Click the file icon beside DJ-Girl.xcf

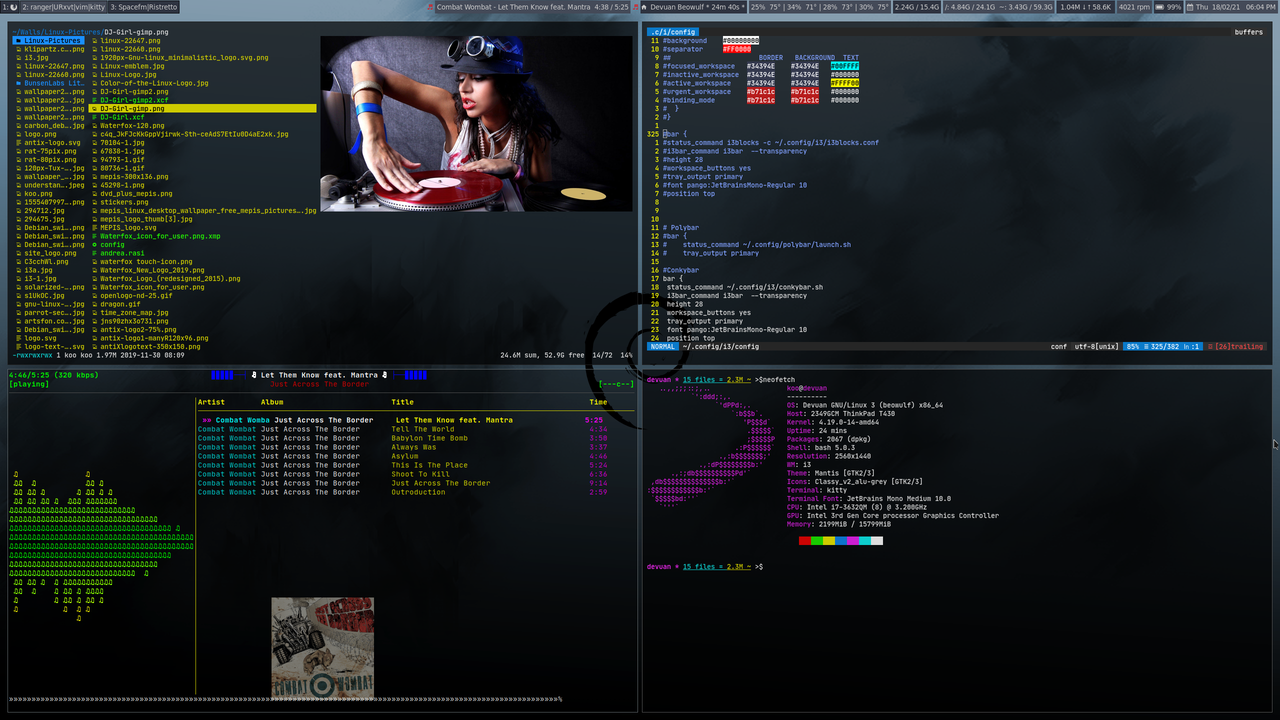94,117
